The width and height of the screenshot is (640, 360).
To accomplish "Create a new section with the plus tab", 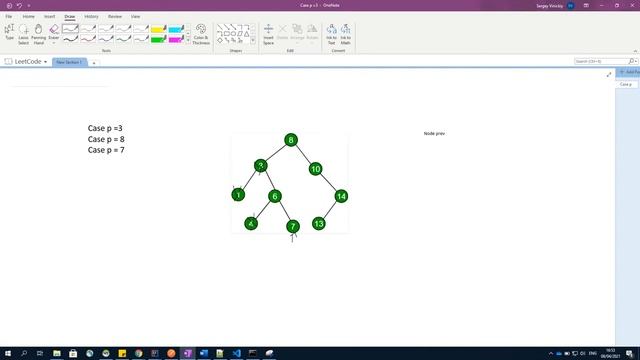I will [x=94, y=63].
